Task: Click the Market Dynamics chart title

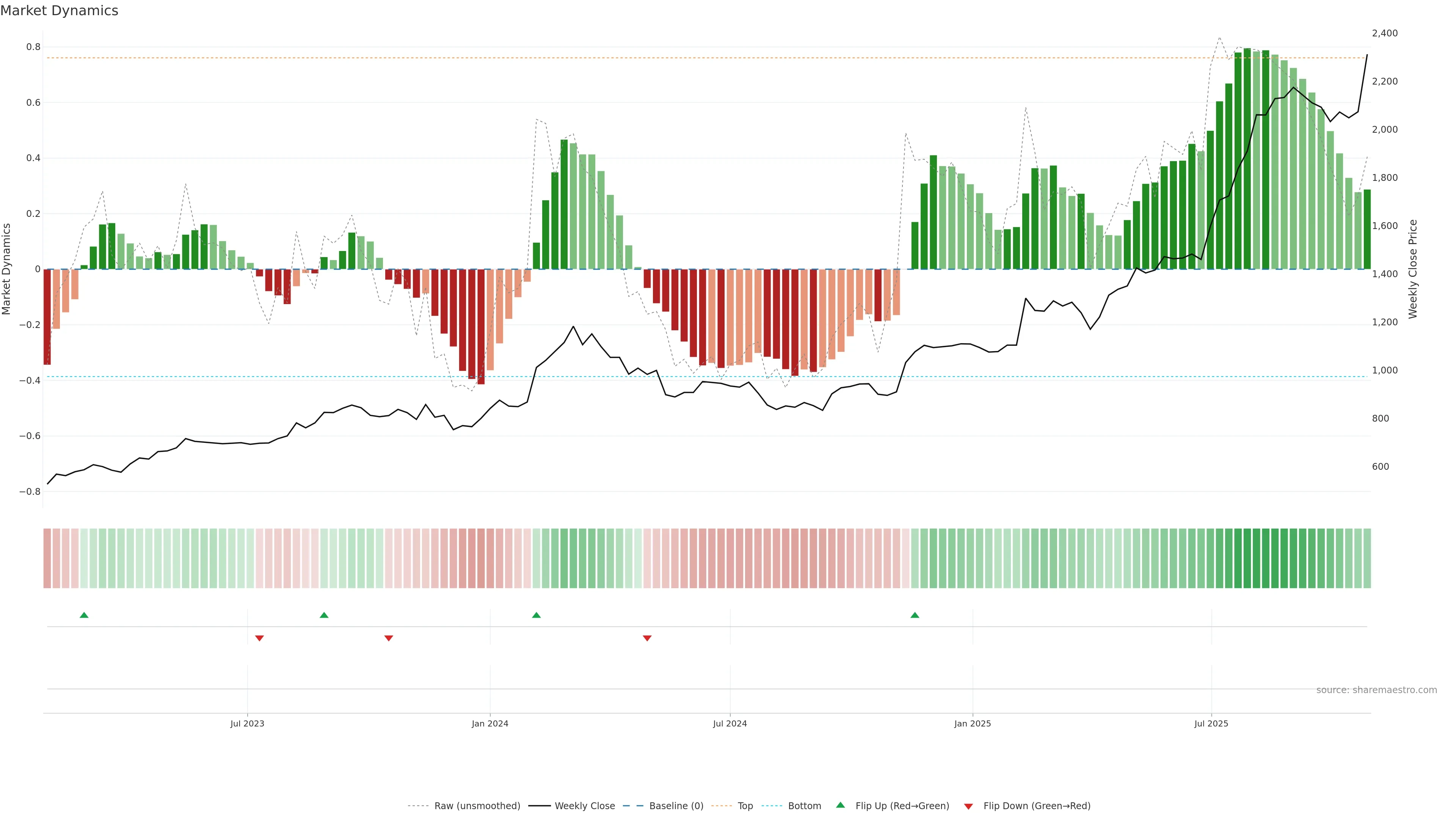Action: pos(60,11)
